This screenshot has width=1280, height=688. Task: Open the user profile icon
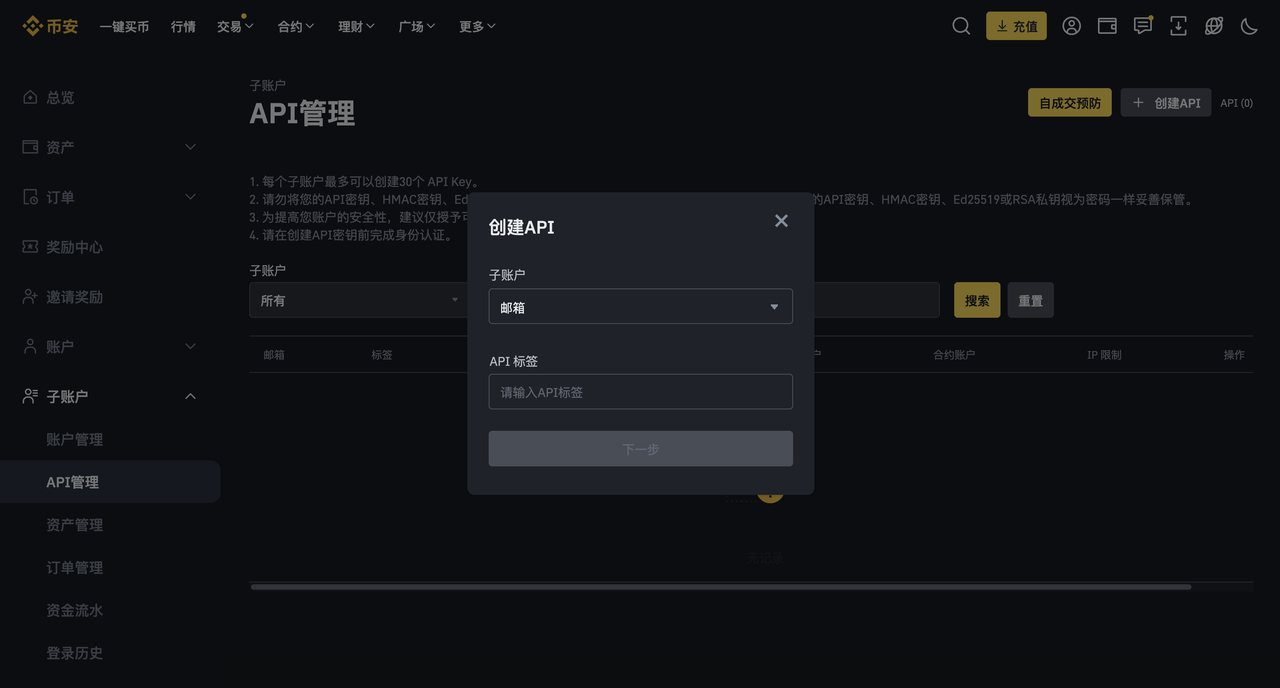click(x=1071, y=26)
